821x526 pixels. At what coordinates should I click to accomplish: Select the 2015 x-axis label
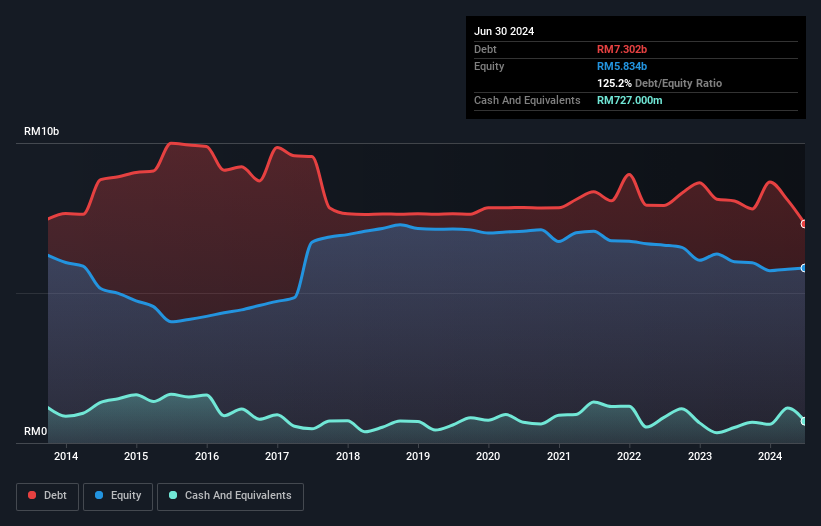pos(136,456)
